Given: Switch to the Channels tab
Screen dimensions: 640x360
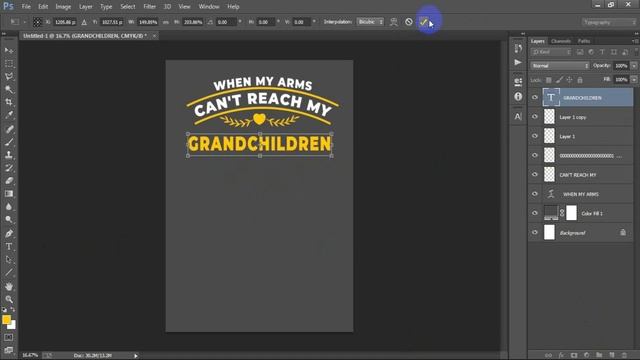Looking at the screenshot, I should point(561,41).
